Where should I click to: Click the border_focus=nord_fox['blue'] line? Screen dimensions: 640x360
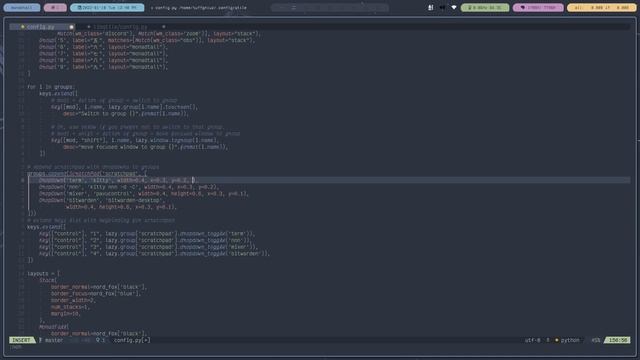(x=96, y=293)
